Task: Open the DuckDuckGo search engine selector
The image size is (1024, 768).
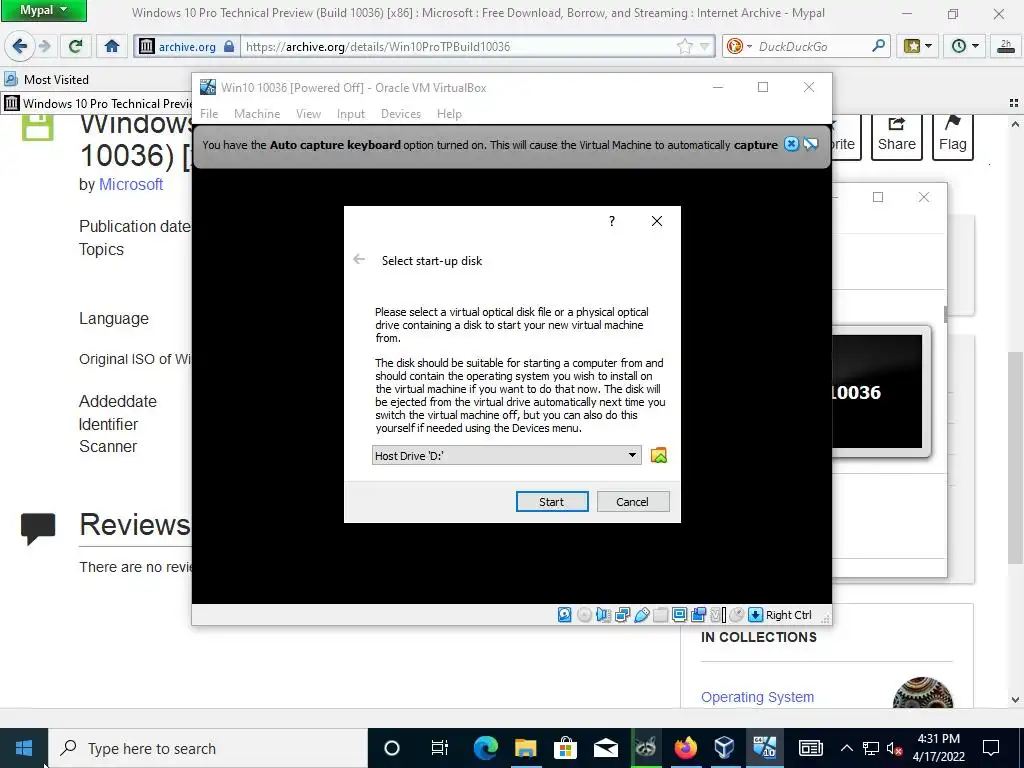Action: pyautogui.click(x=739, y=46)
